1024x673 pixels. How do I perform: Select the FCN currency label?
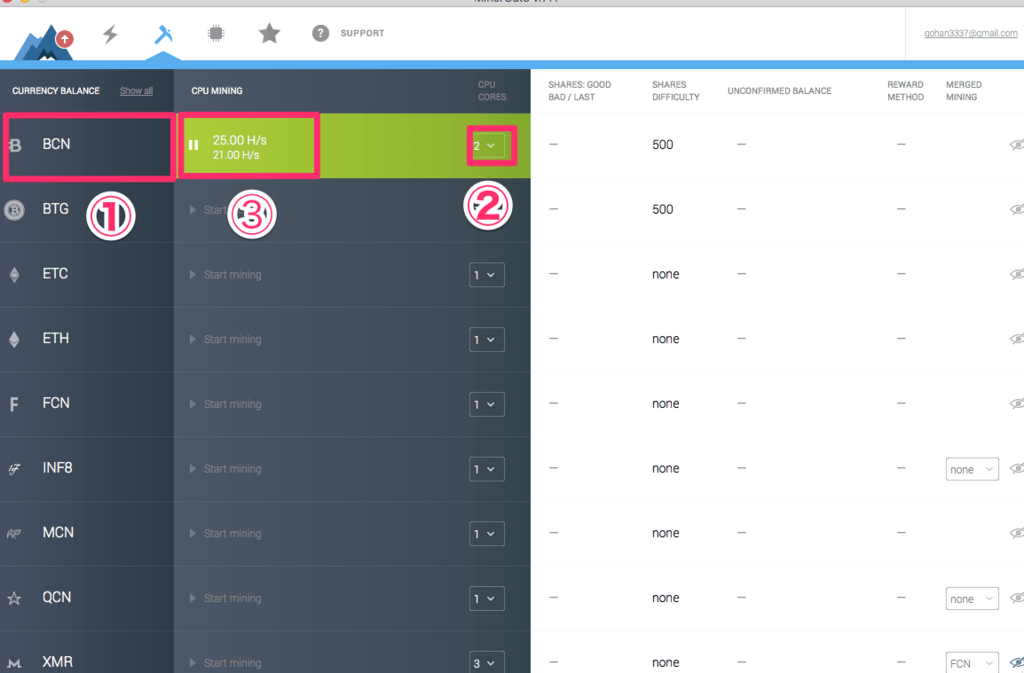point(56,403)
